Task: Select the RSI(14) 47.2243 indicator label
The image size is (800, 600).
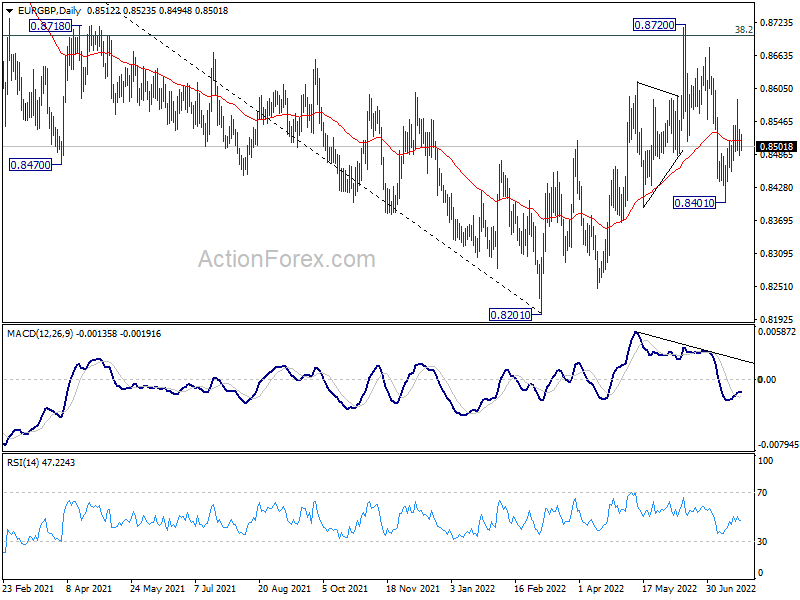Action: pos(41,462)
